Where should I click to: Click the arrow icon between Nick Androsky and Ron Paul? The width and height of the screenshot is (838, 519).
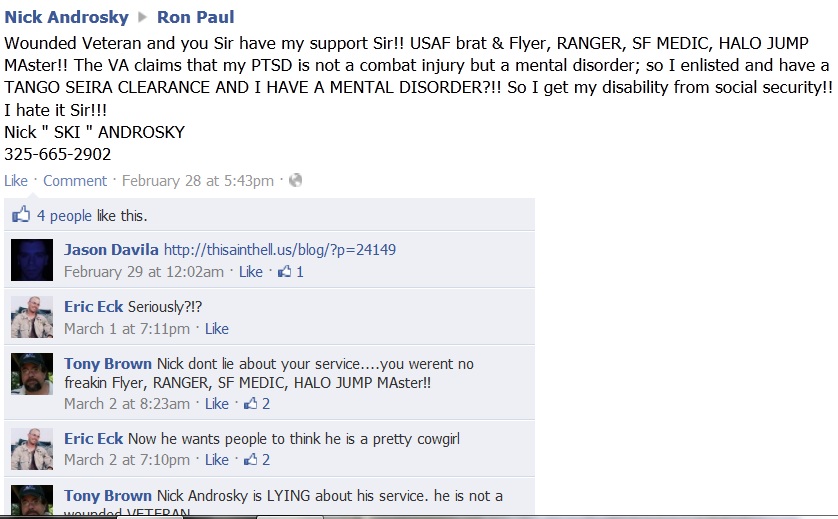click(142, 17)
